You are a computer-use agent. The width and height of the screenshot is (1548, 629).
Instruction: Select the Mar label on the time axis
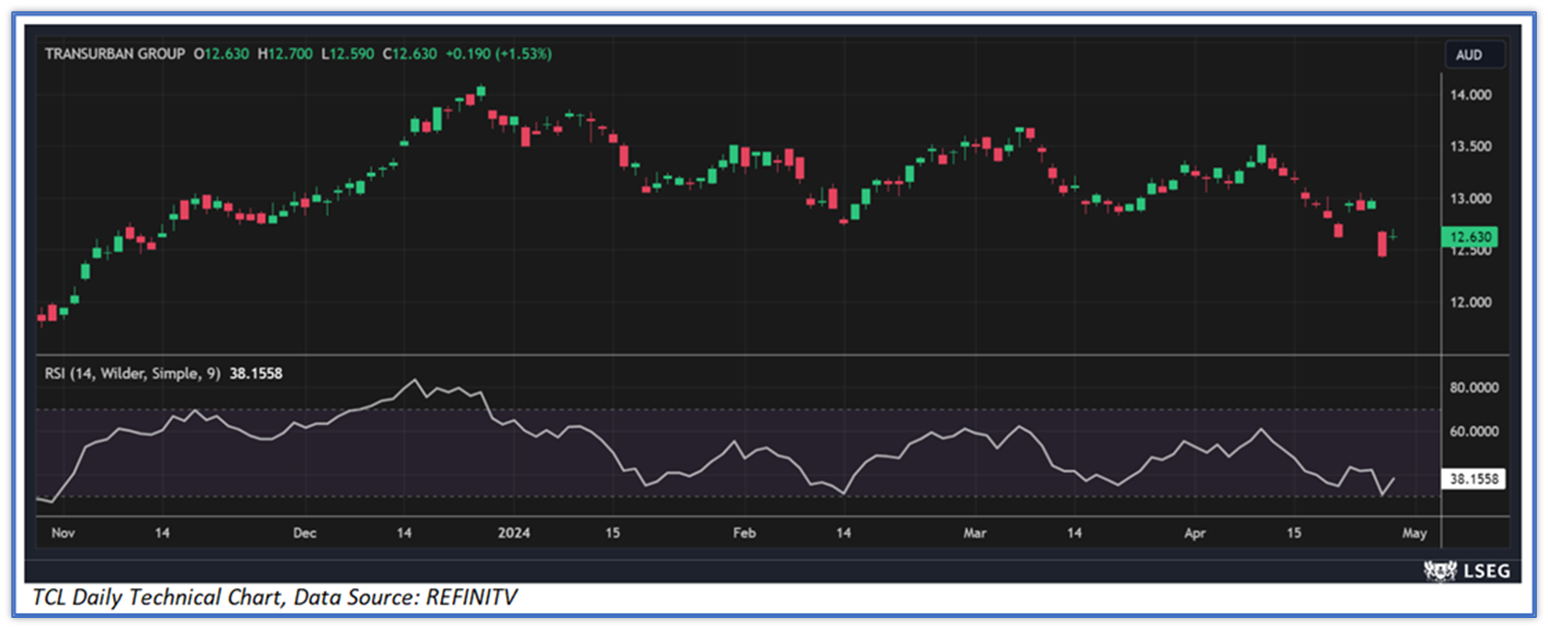pyautogui.click(x=974, y=533)
